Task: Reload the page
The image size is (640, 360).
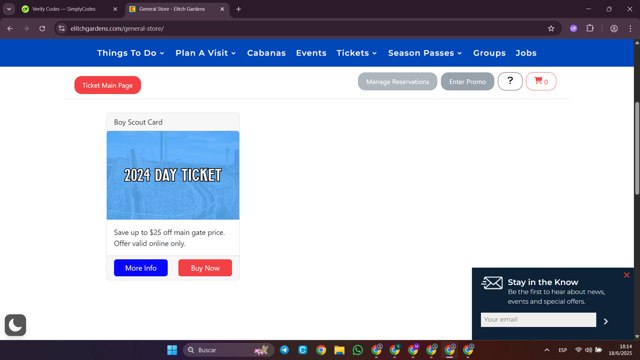Action: click(42, 29)
